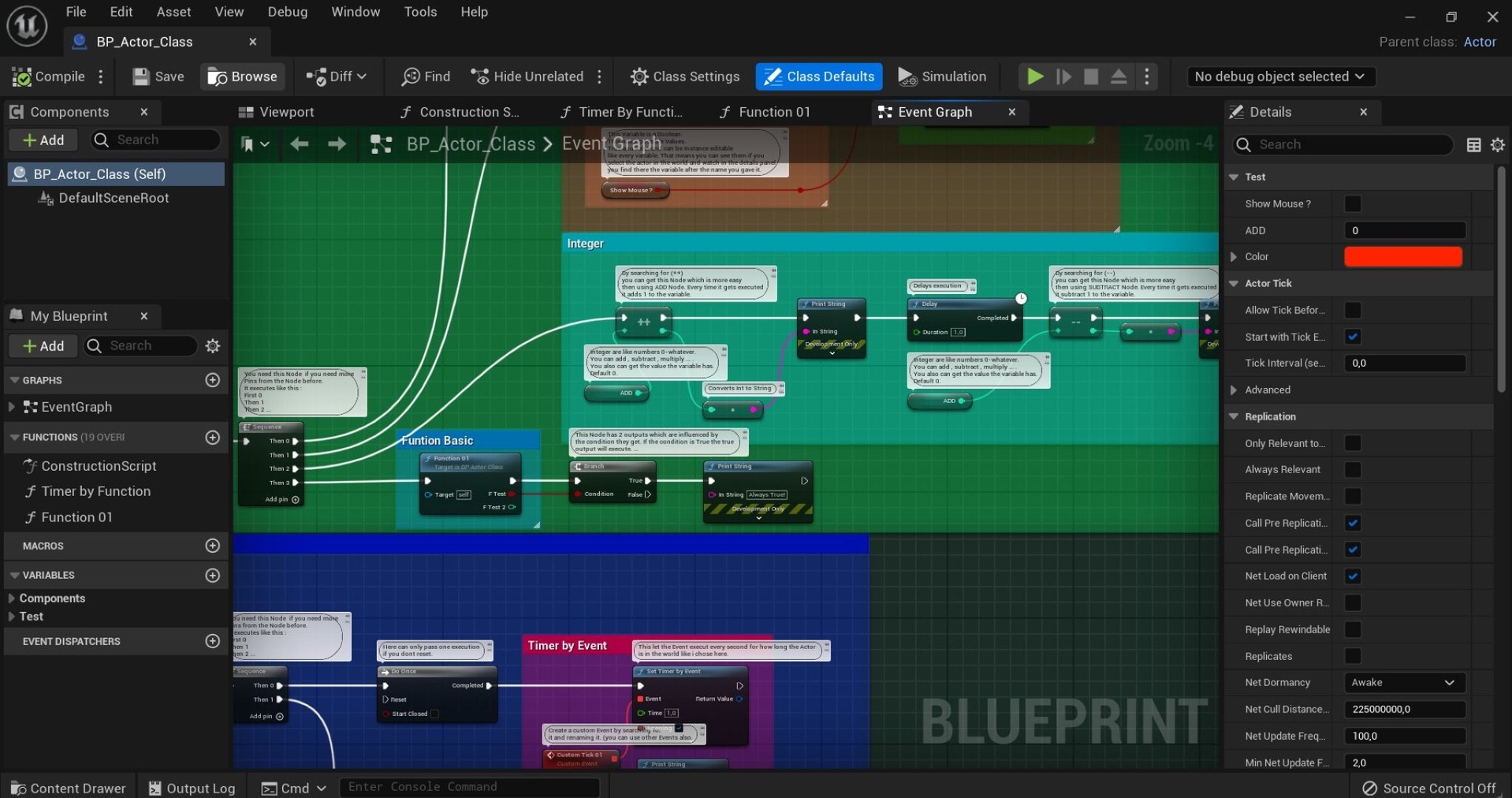Open Details property matrix view
Screen dimensions: 1512x798
pyautogui.click(x=1473, y=144)
